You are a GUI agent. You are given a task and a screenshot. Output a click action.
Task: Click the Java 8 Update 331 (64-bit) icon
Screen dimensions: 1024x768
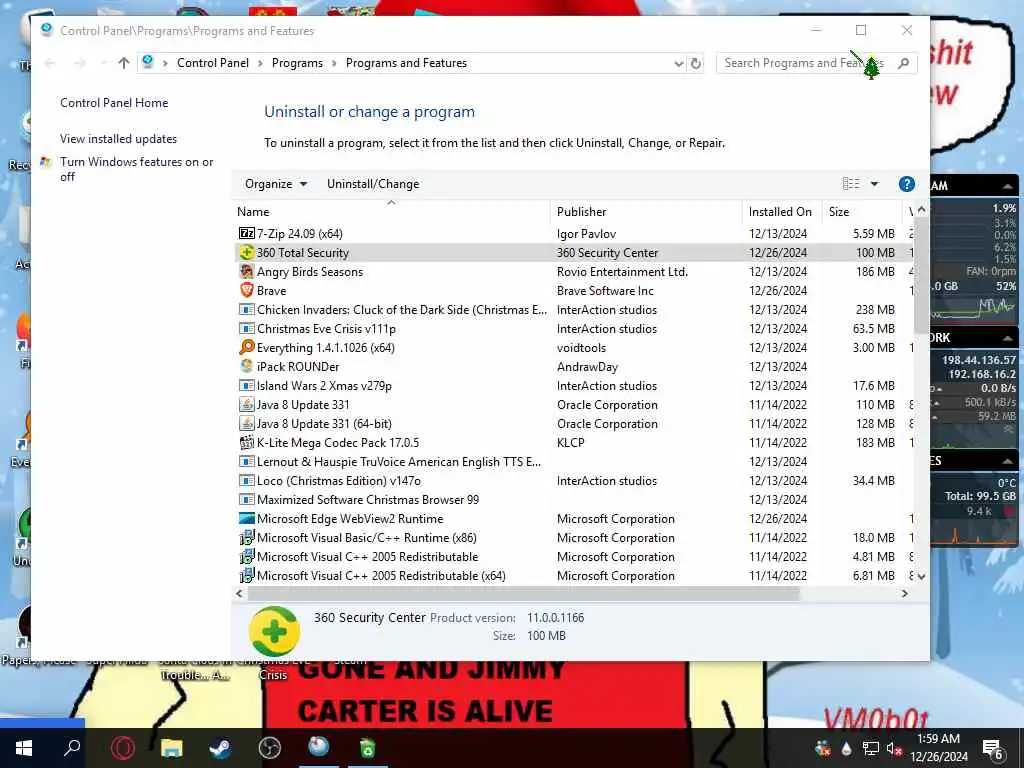(246, 423)
